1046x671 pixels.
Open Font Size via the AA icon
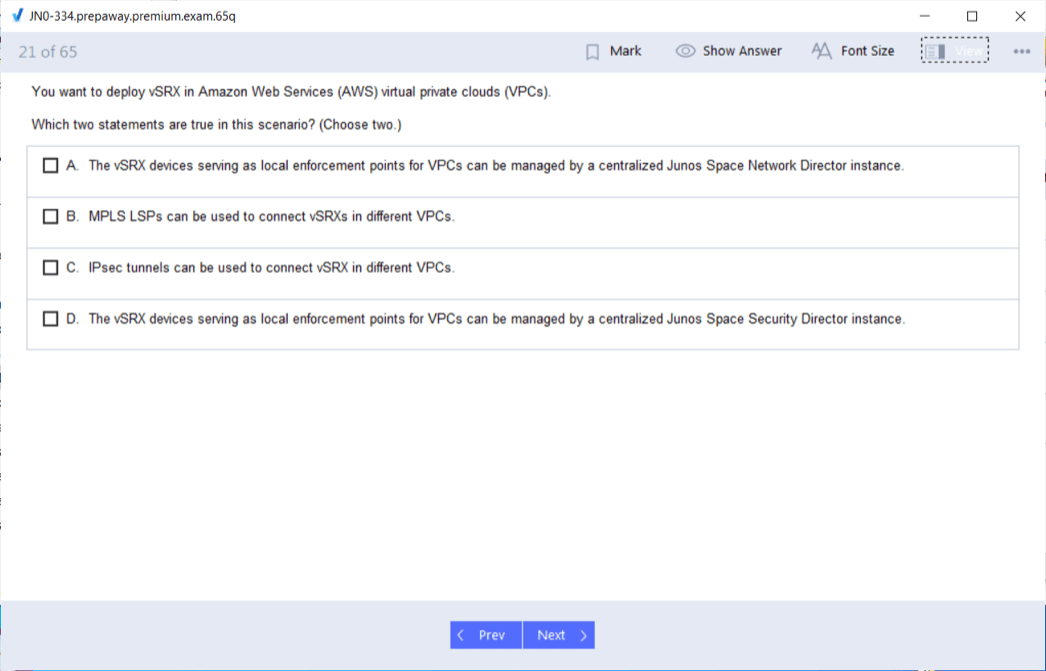click(x=821, y=51)
